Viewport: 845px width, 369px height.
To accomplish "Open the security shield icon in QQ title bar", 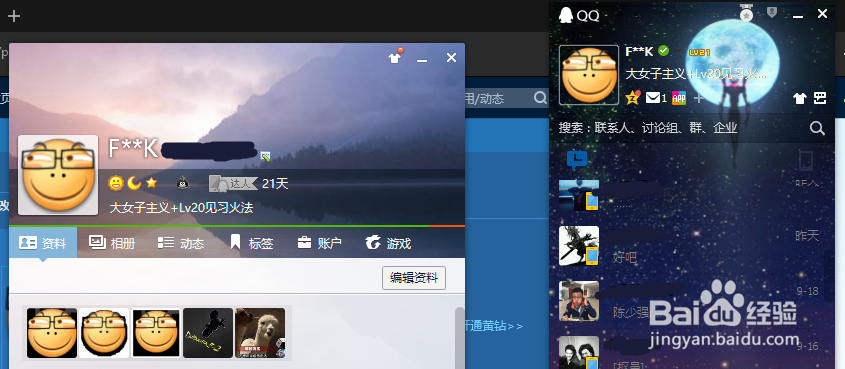I will pos(772,13).
